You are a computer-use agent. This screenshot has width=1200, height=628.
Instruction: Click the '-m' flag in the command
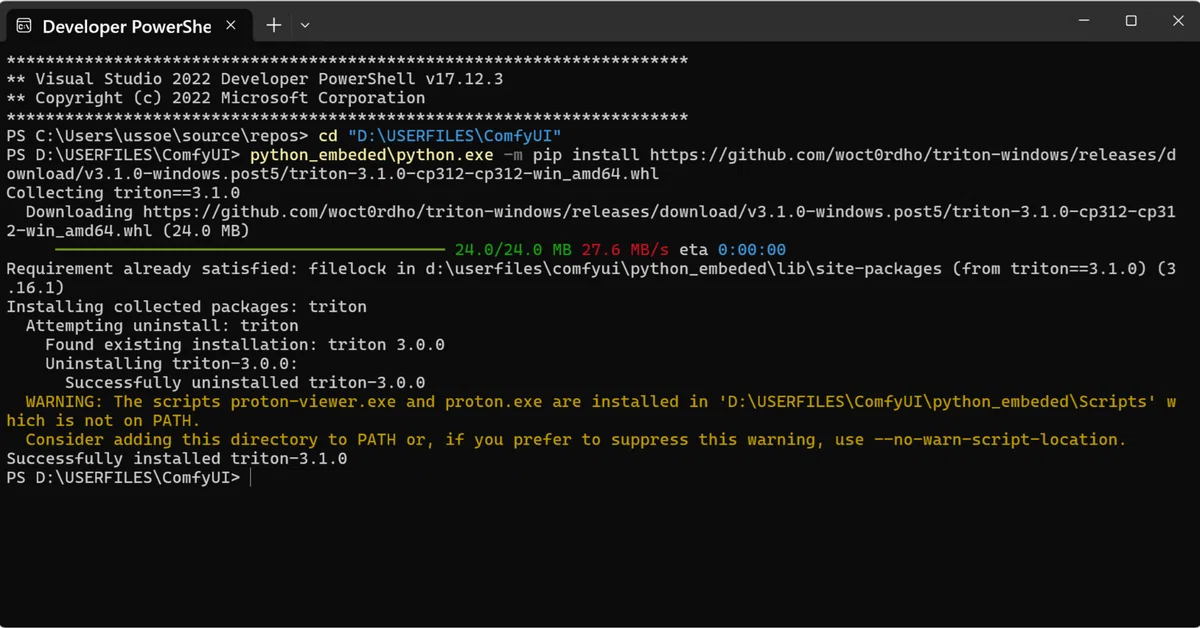pos(513,155)
